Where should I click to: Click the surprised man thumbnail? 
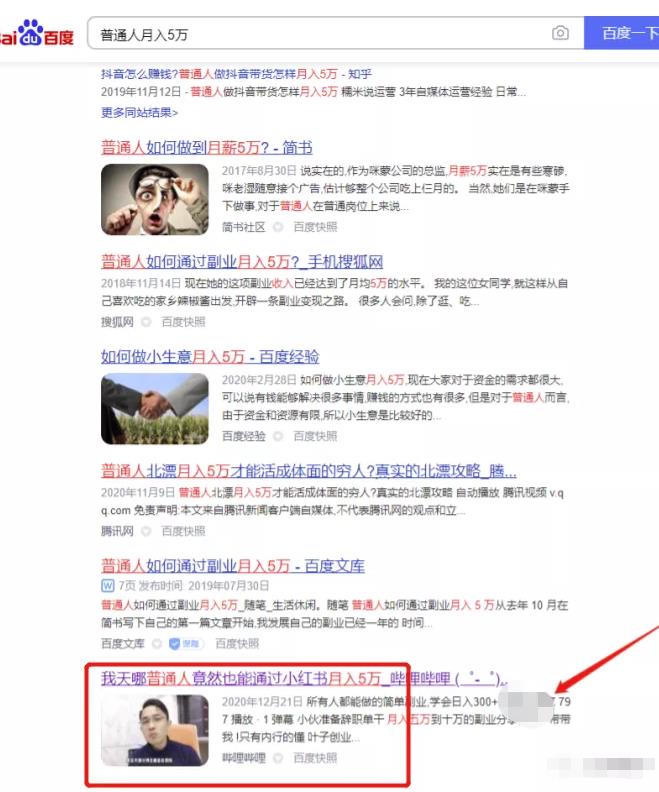155,200
